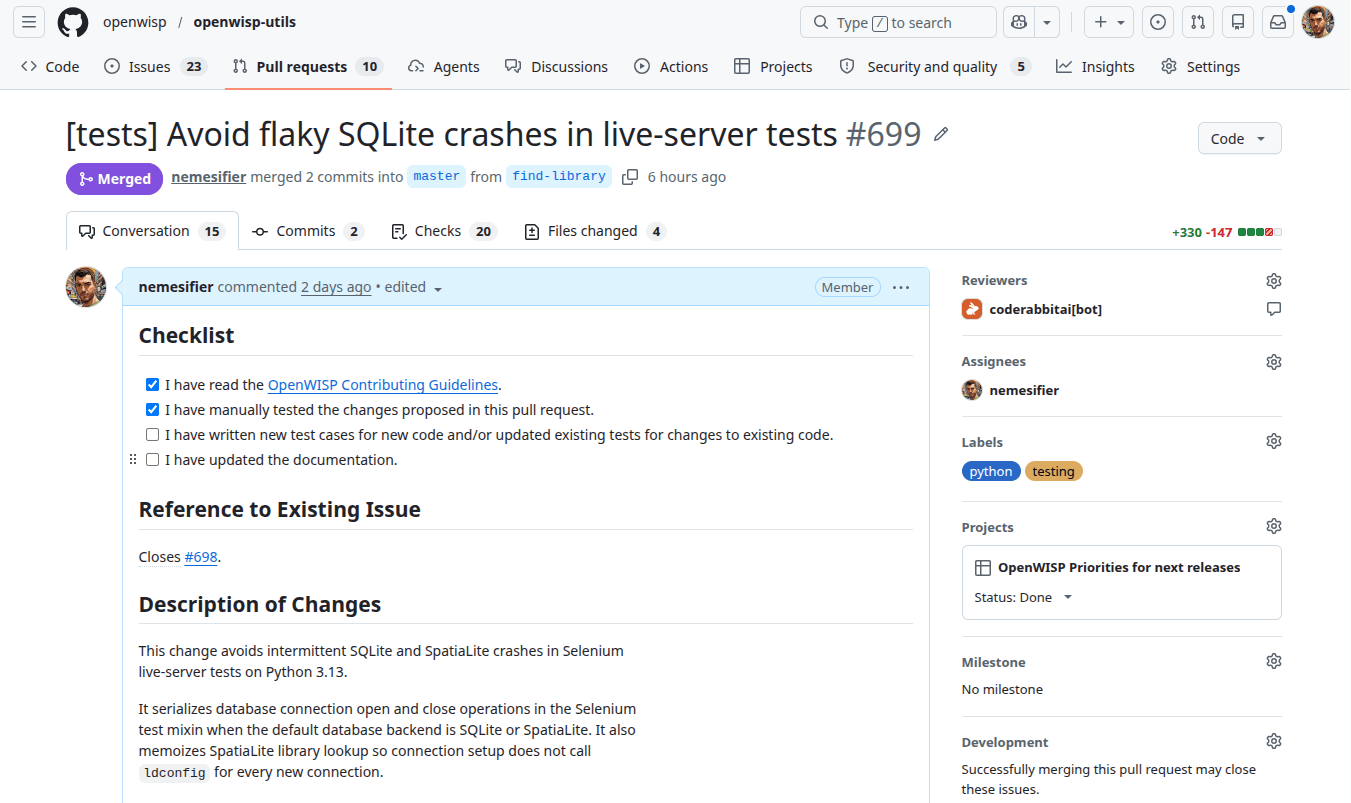The height and width of the screenshot is (803, 1351).
Task: Filter by the blue python label
Action: tap(991, 472)
